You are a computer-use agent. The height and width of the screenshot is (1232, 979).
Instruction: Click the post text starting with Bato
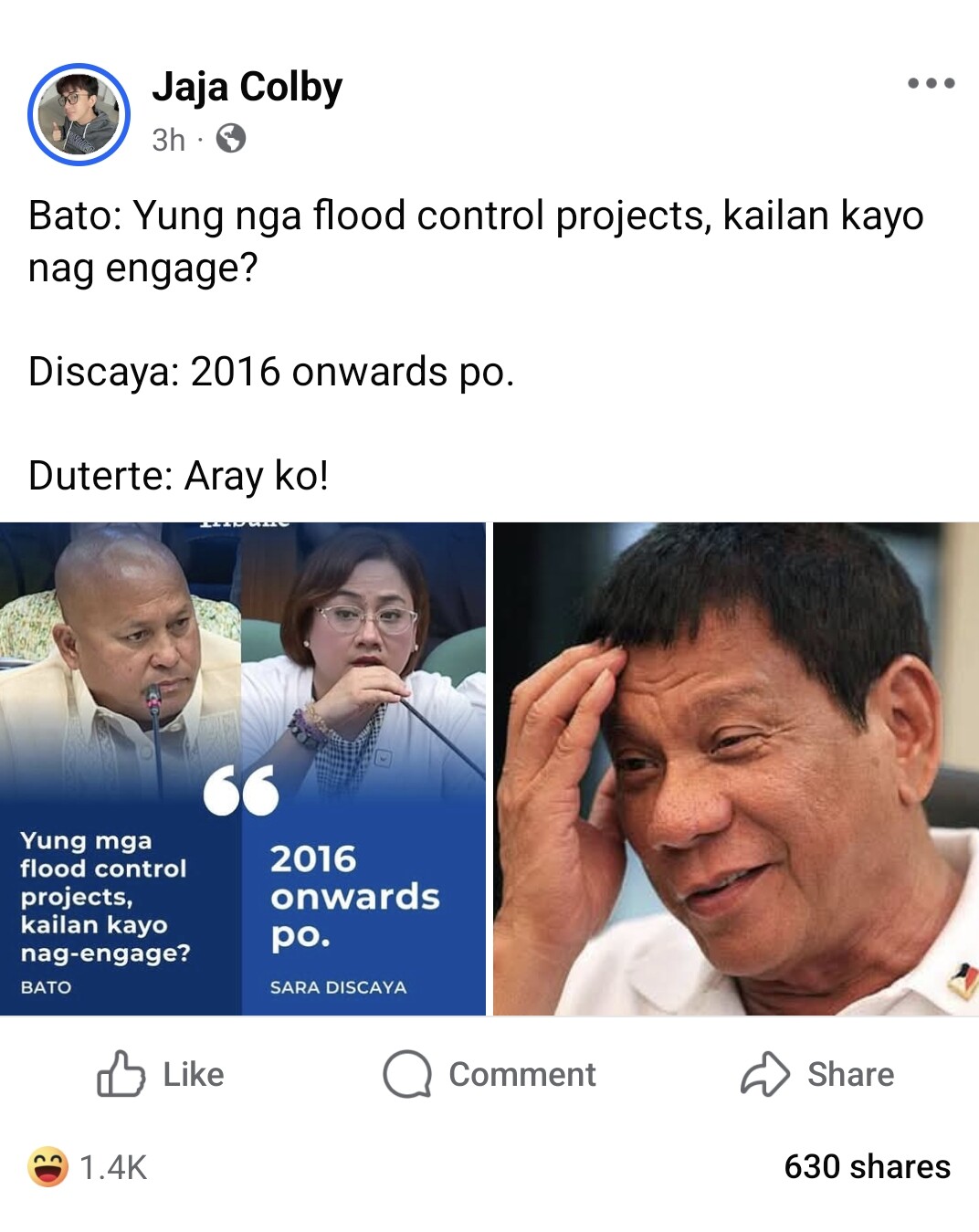pos(476,242)
